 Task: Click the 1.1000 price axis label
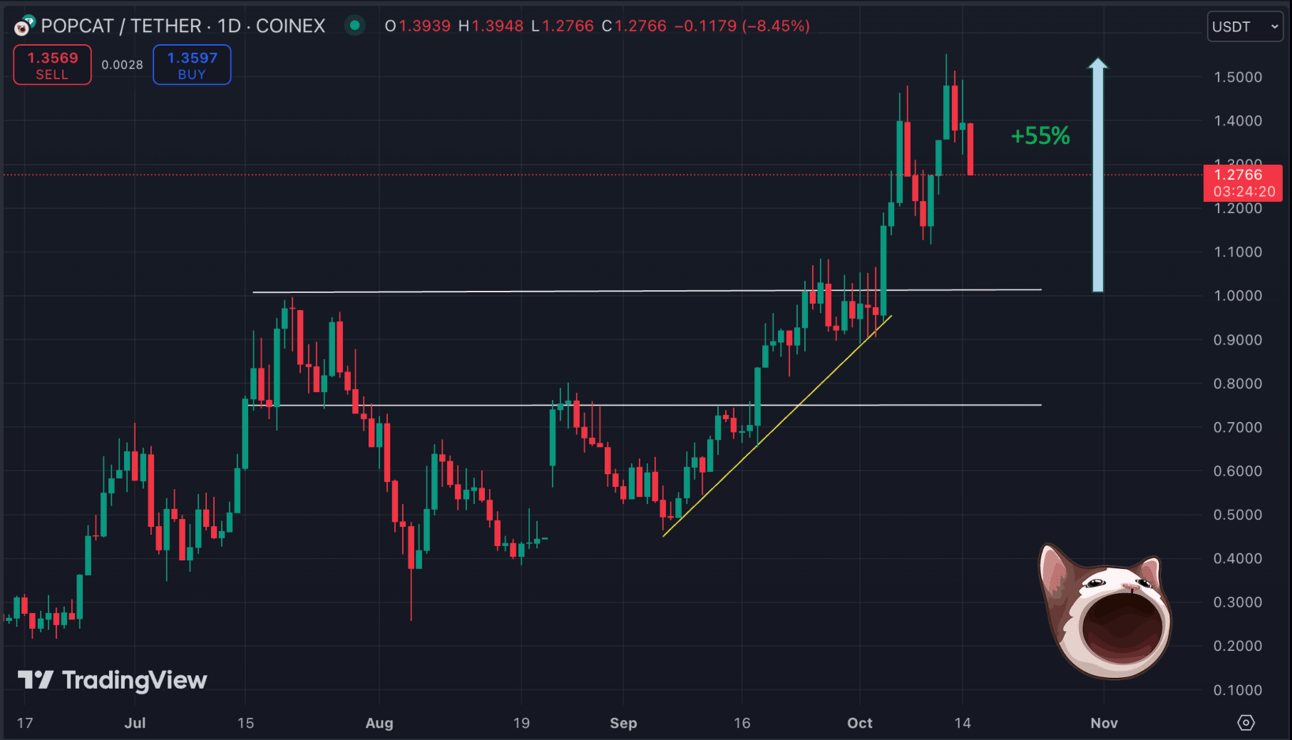(x=1237, y=252)
